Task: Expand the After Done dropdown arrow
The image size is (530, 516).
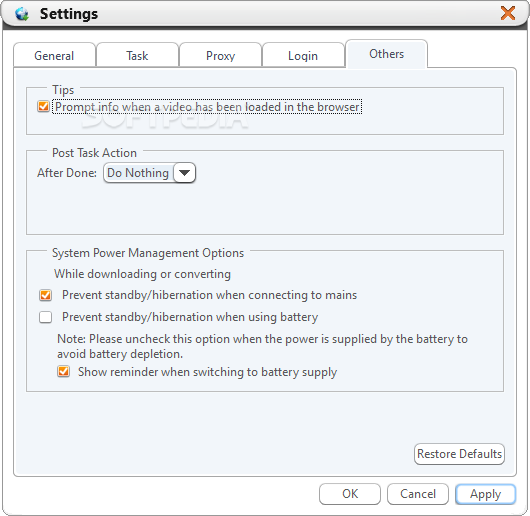Action: point(184,173)
